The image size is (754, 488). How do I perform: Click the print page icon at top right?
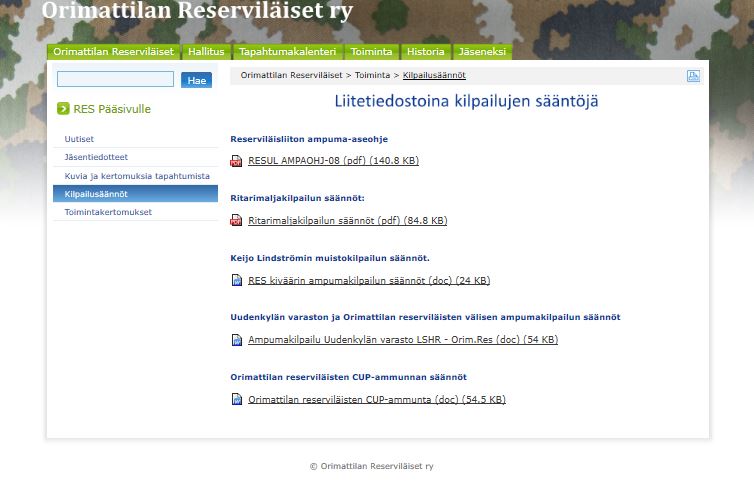click(x=693, y=76)
